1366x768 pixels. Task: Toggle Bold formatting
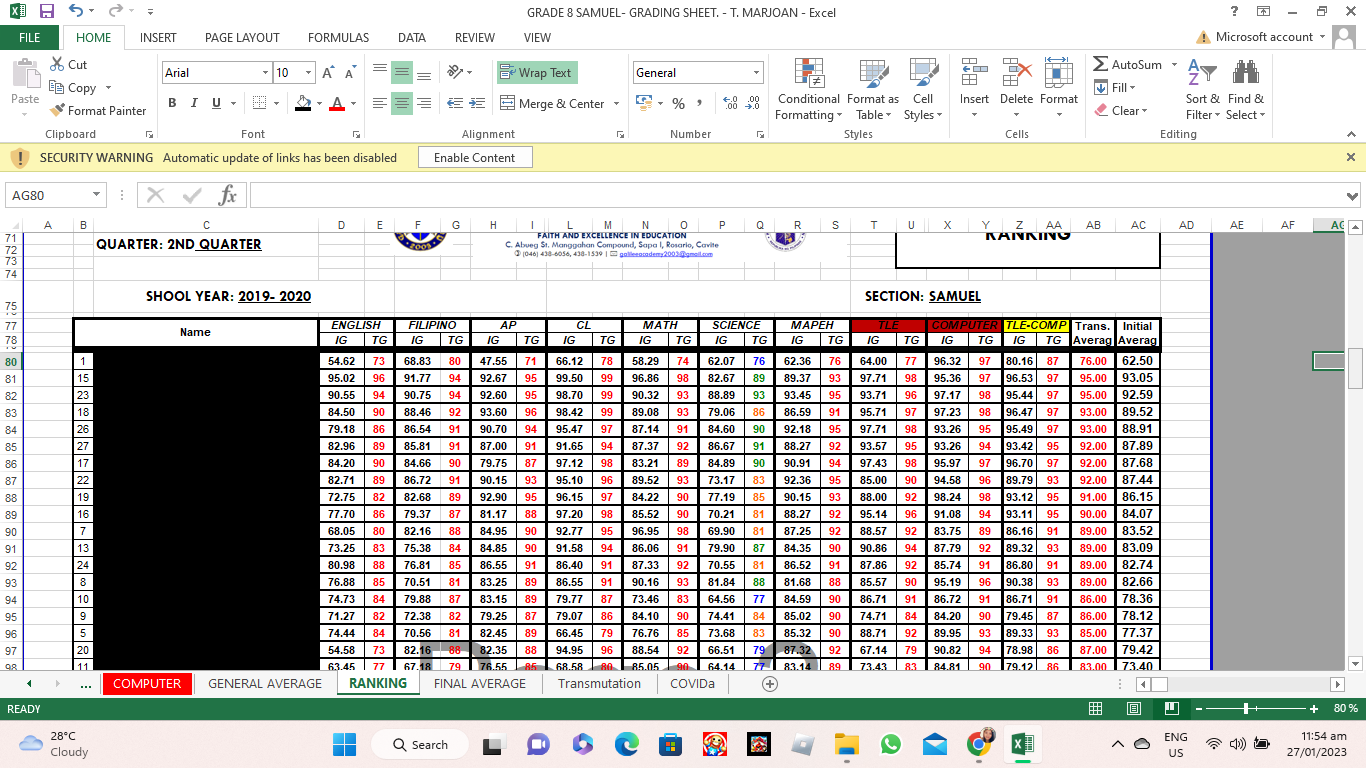coord(172,103)
